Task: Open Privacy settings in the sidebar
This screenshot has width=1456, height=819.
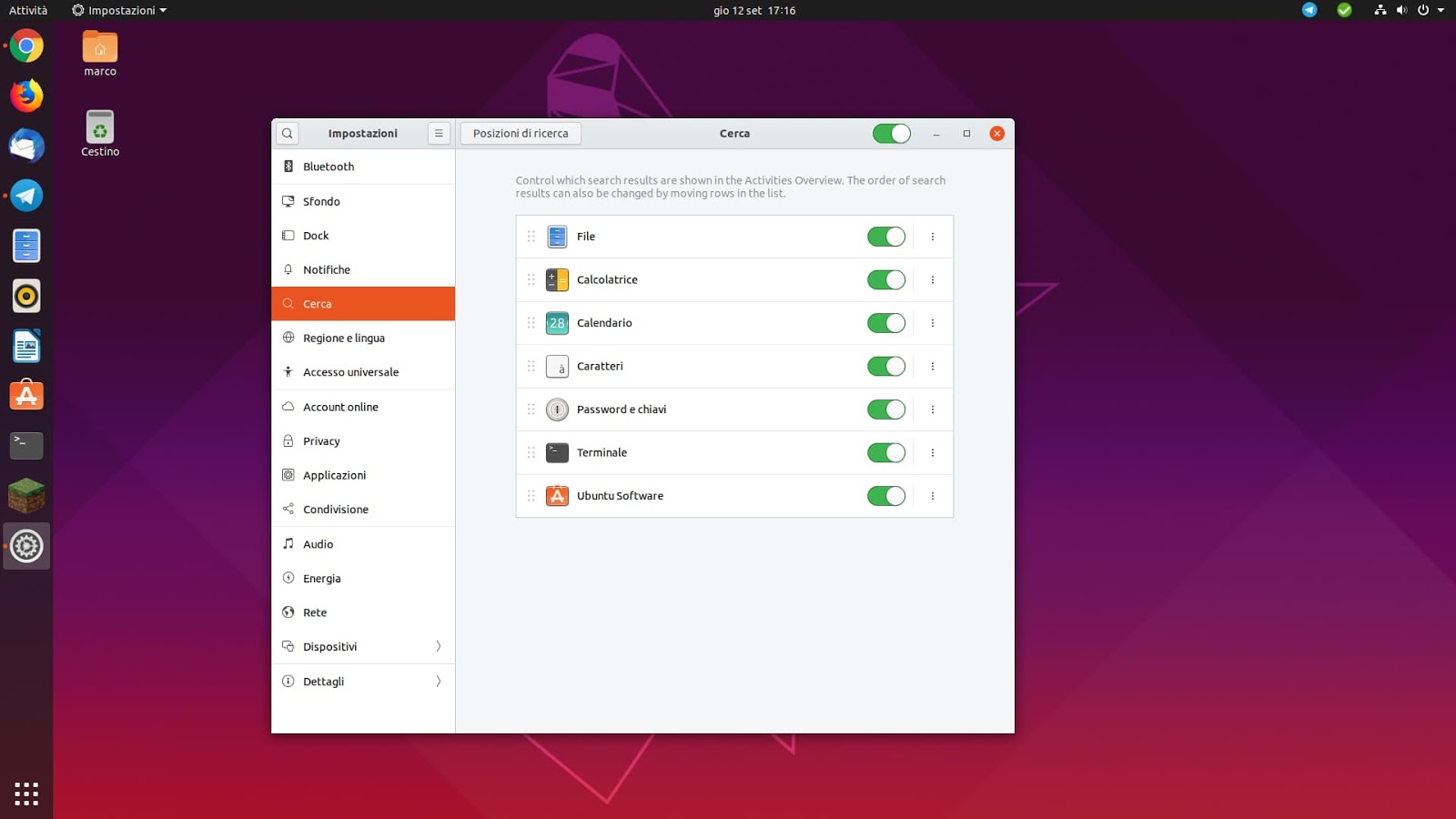Action: click(363, 441)
